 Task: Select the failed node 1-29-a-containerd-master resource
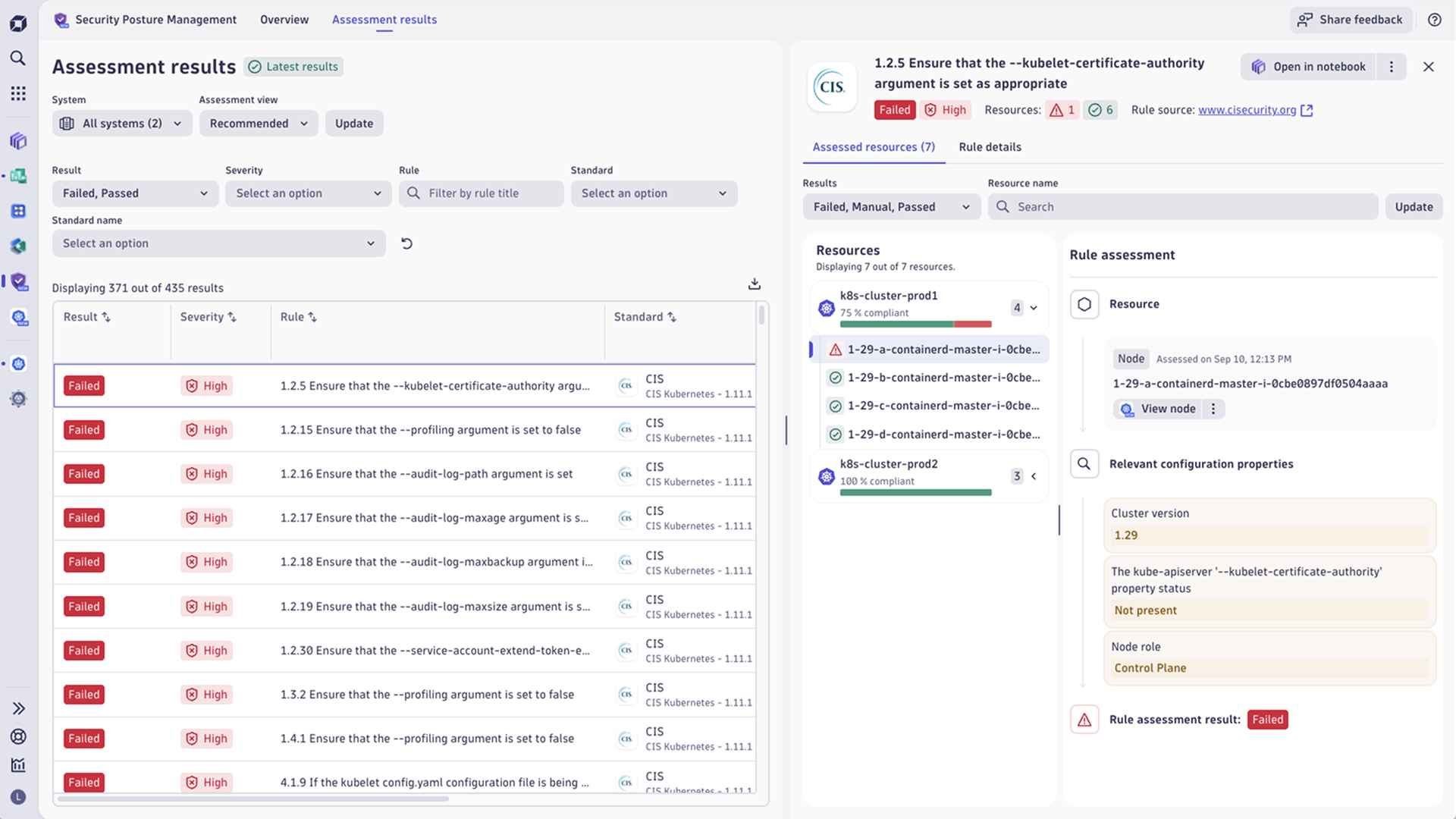940,350
